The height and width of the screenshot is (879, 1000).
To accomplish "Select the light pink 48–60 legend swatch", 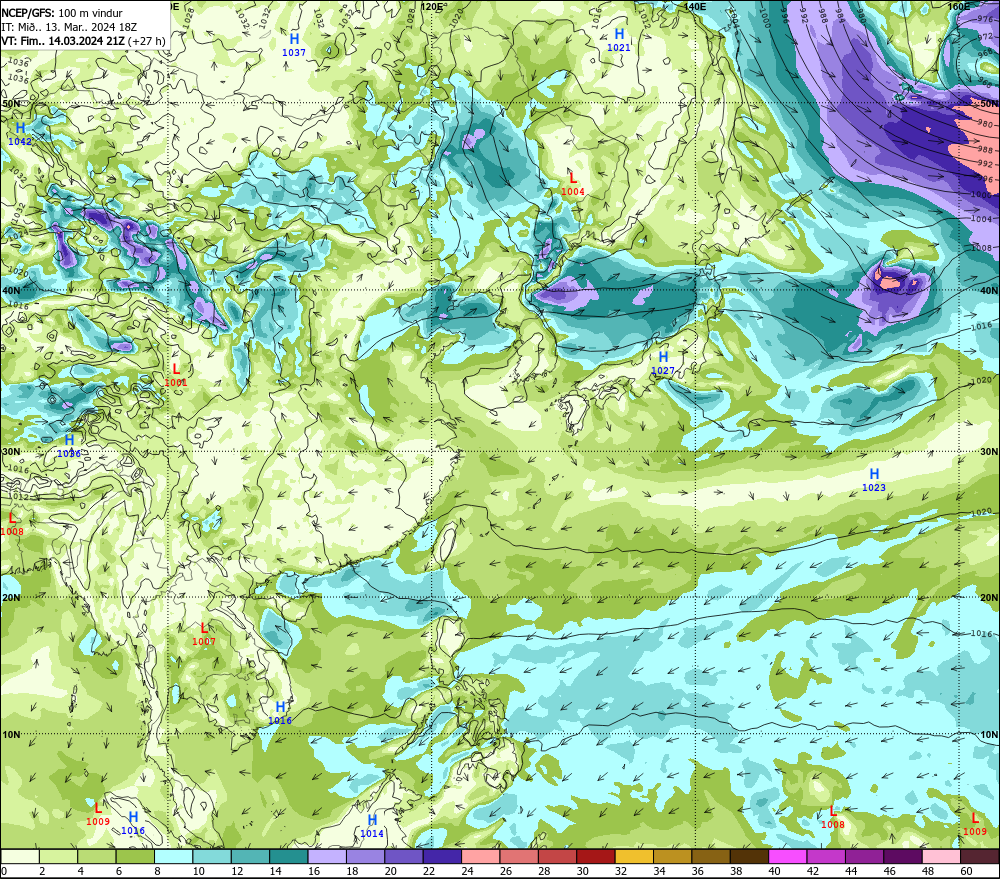I will click(941, 856).
